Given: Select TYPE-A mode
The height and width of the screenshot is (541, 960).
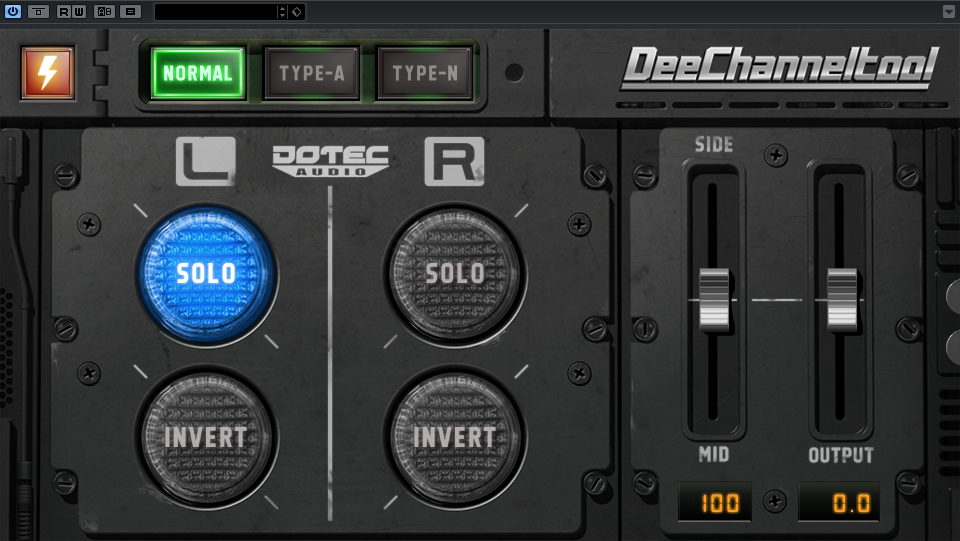Looking at the screenshot, I should pos(312,73).
